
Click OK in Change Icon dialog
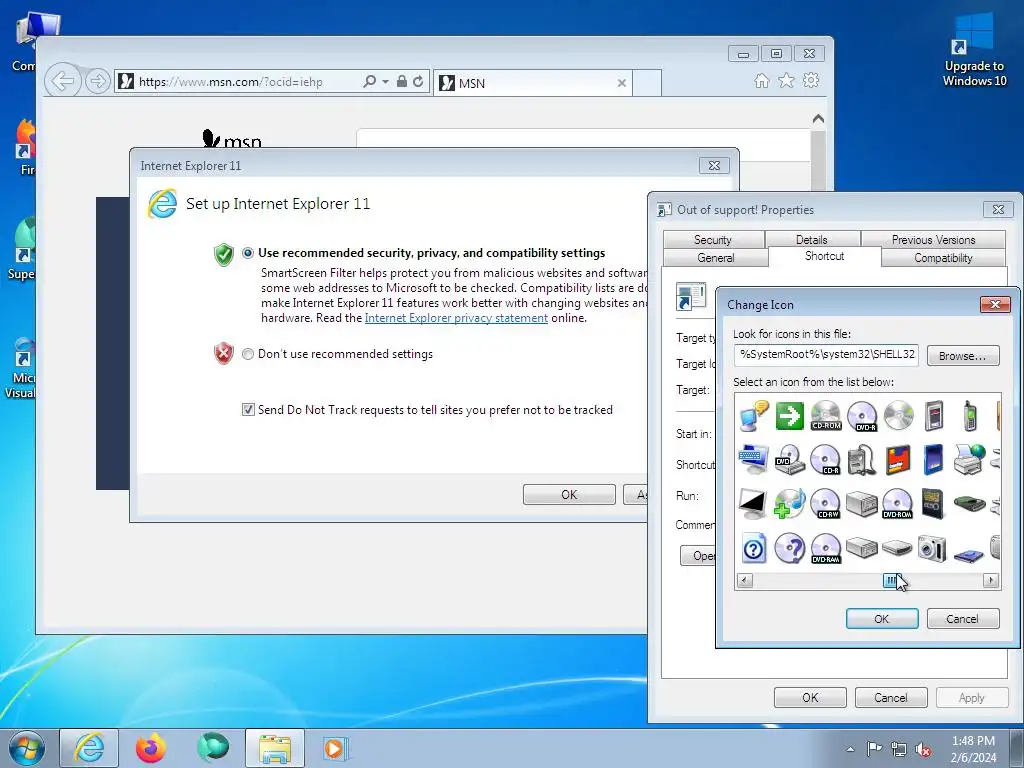point(882,618)
